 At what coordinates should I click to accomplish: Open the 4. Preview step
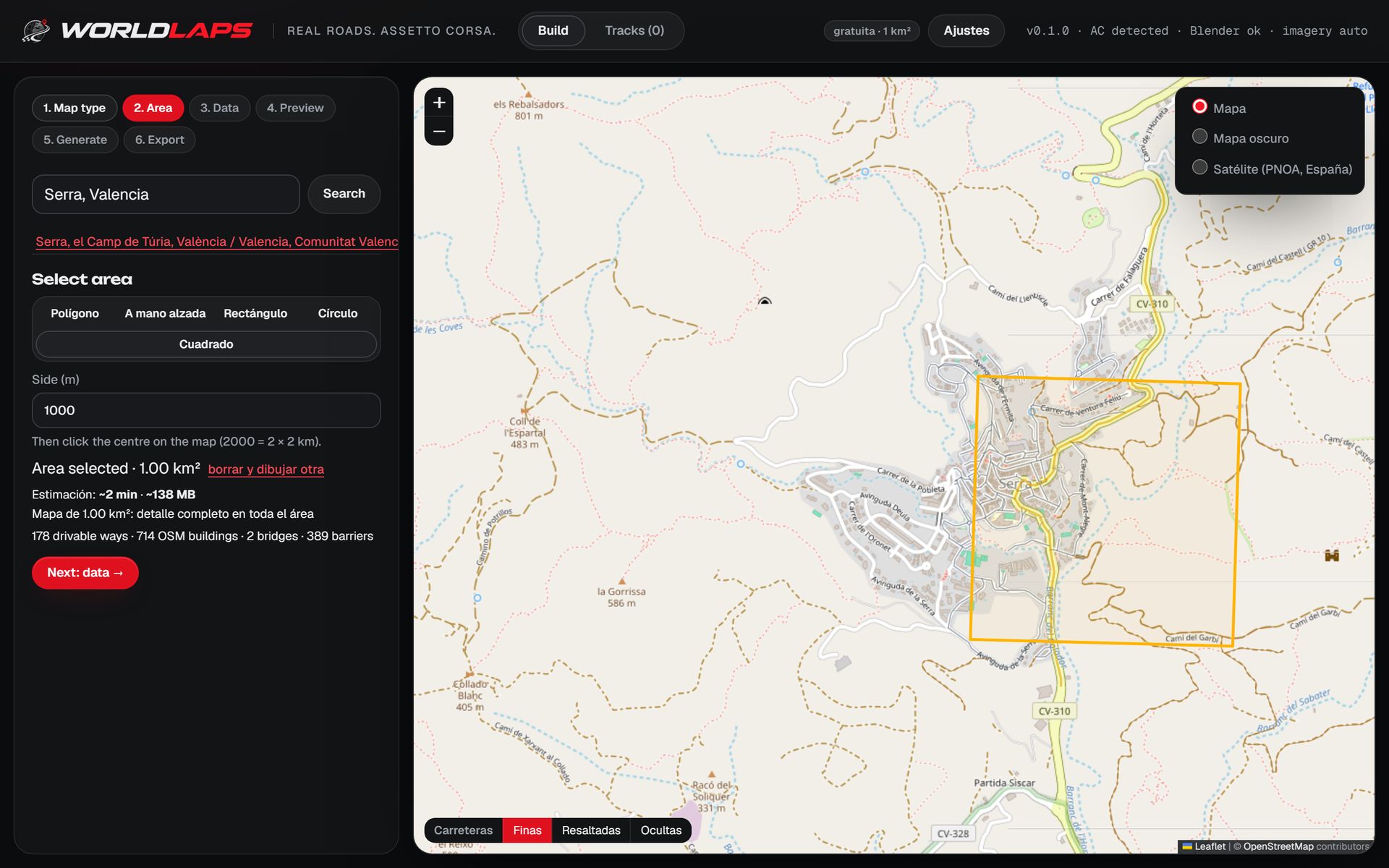(295, 108)
